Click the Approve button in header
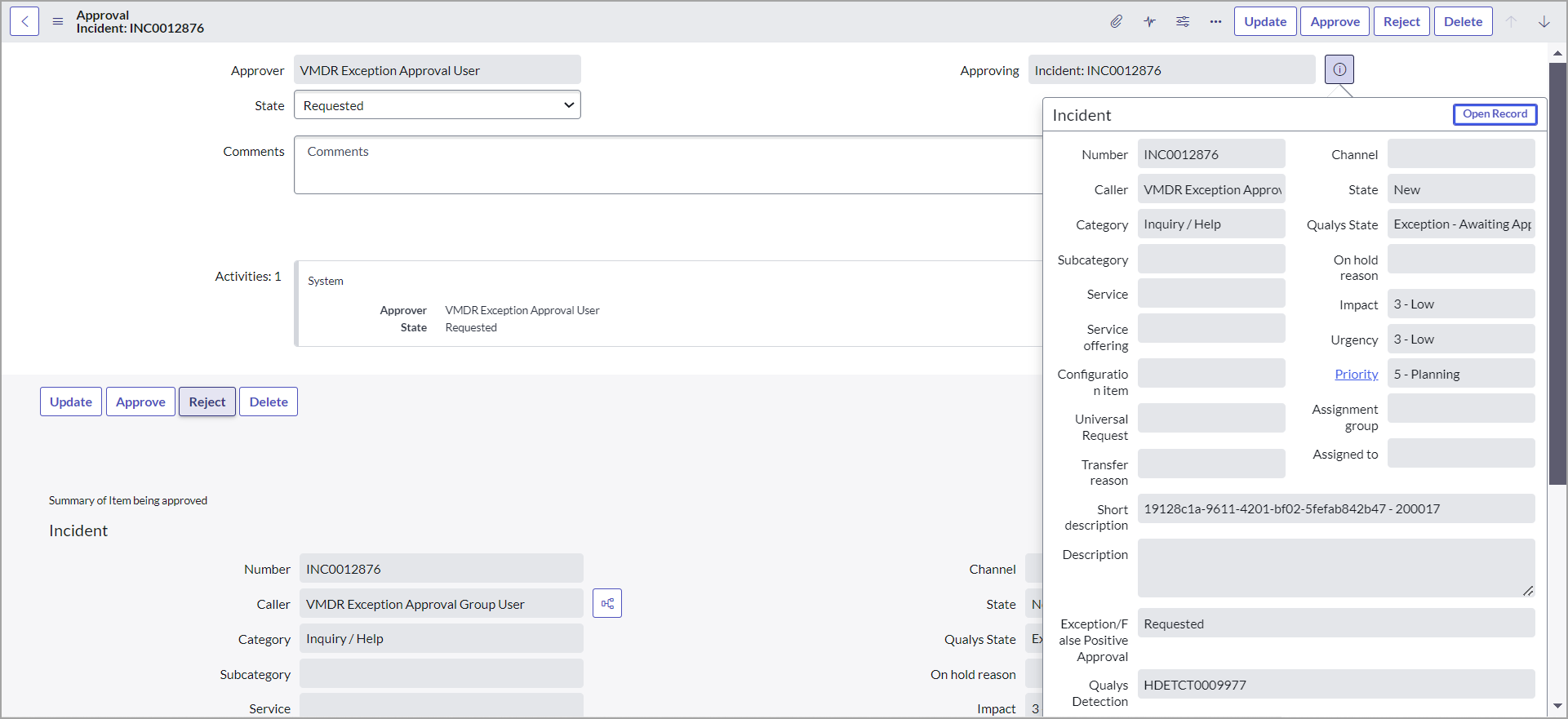 point(1335,22)
